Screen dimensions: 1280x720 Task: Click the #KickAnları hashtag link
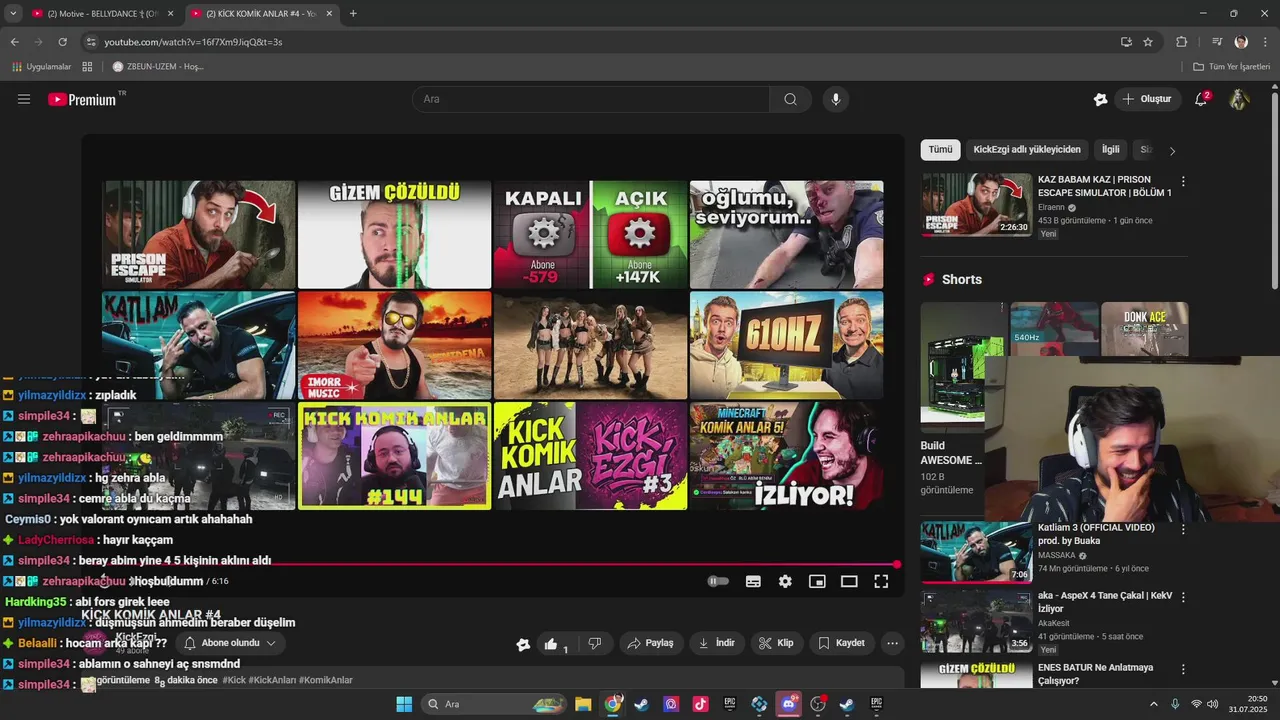click(x=274, y=680)
